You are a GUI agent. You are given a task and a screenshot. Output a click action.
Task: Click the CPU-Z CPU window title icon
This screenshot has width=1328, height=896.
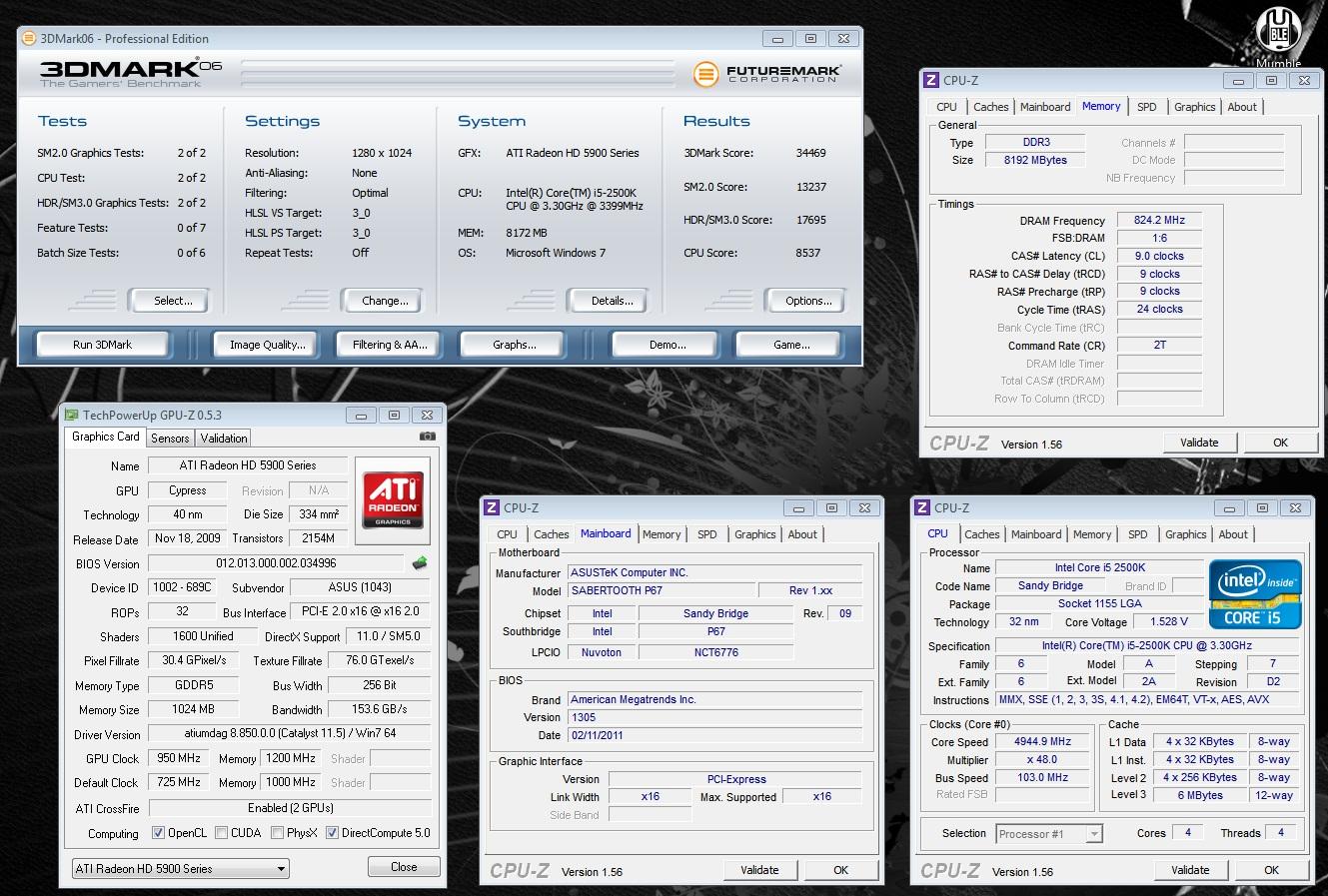tap(921, 507)
